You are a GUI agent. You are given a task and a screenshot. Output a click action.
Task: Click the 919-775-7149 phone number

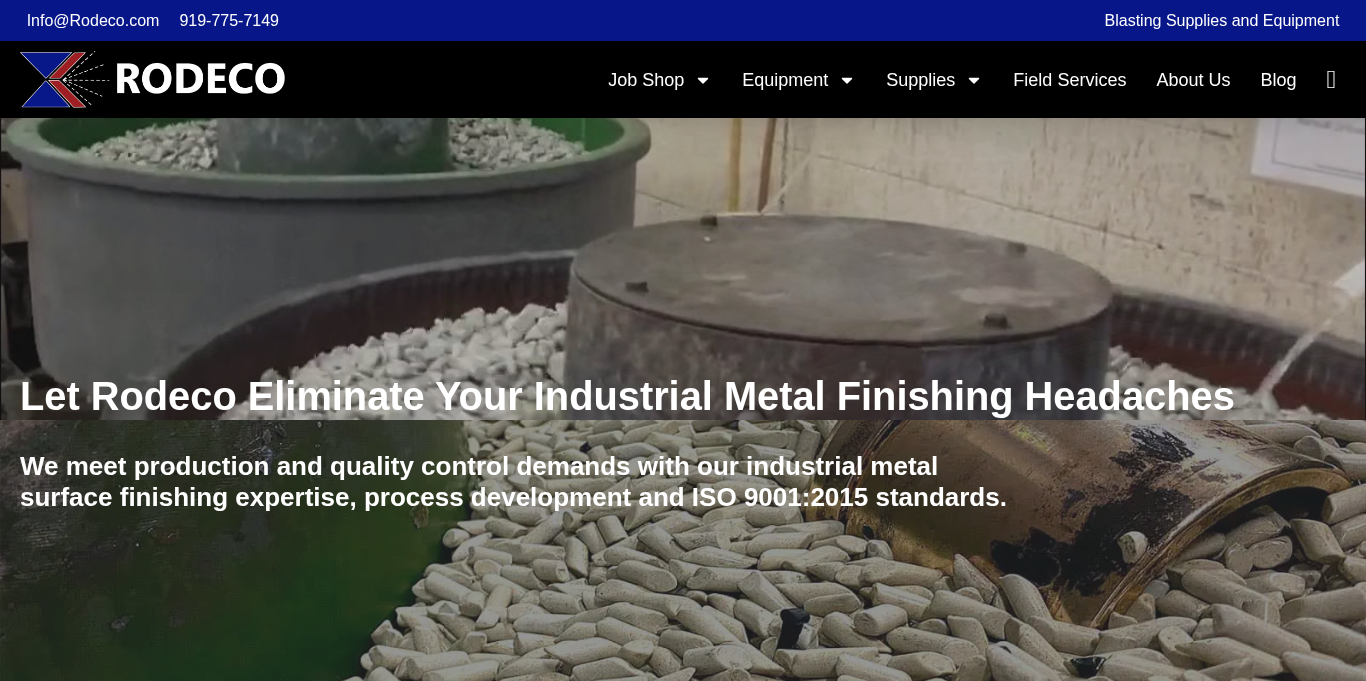click(229, 21)
